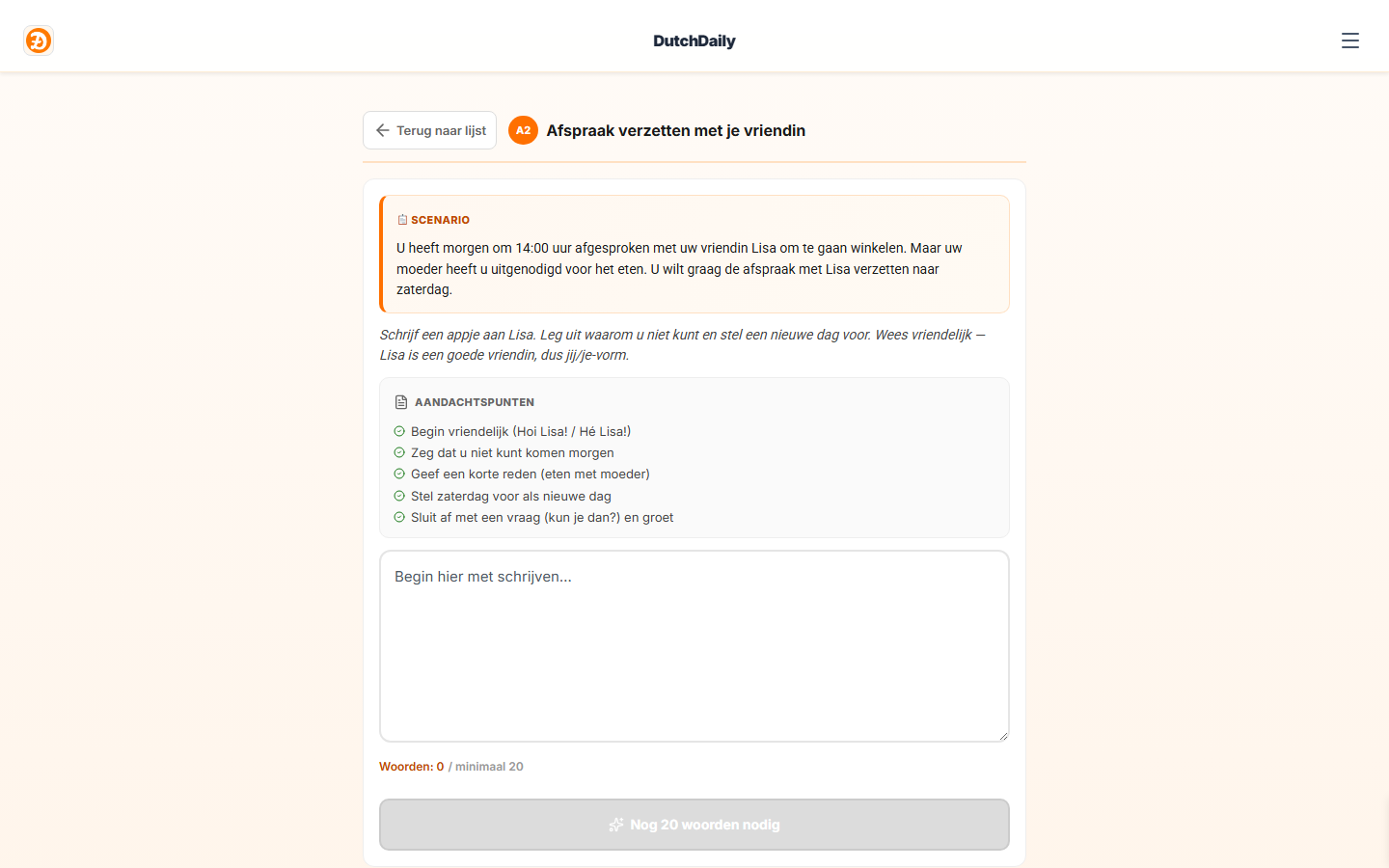Click the scenario description text box
Image resolution: width=1389 pixels, height=868 pixels.
(x=694, y=255)
